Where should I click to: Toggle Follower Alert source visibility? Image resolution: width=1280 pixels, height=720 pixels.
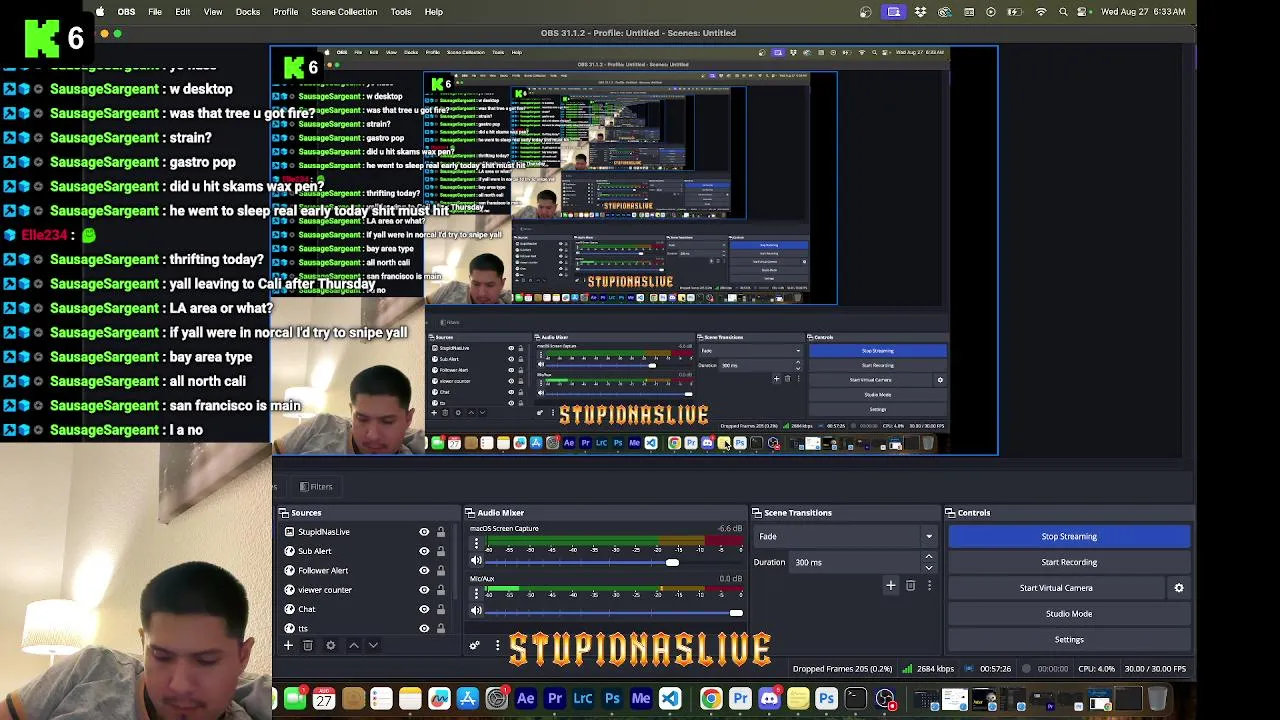tap(424, 570)
